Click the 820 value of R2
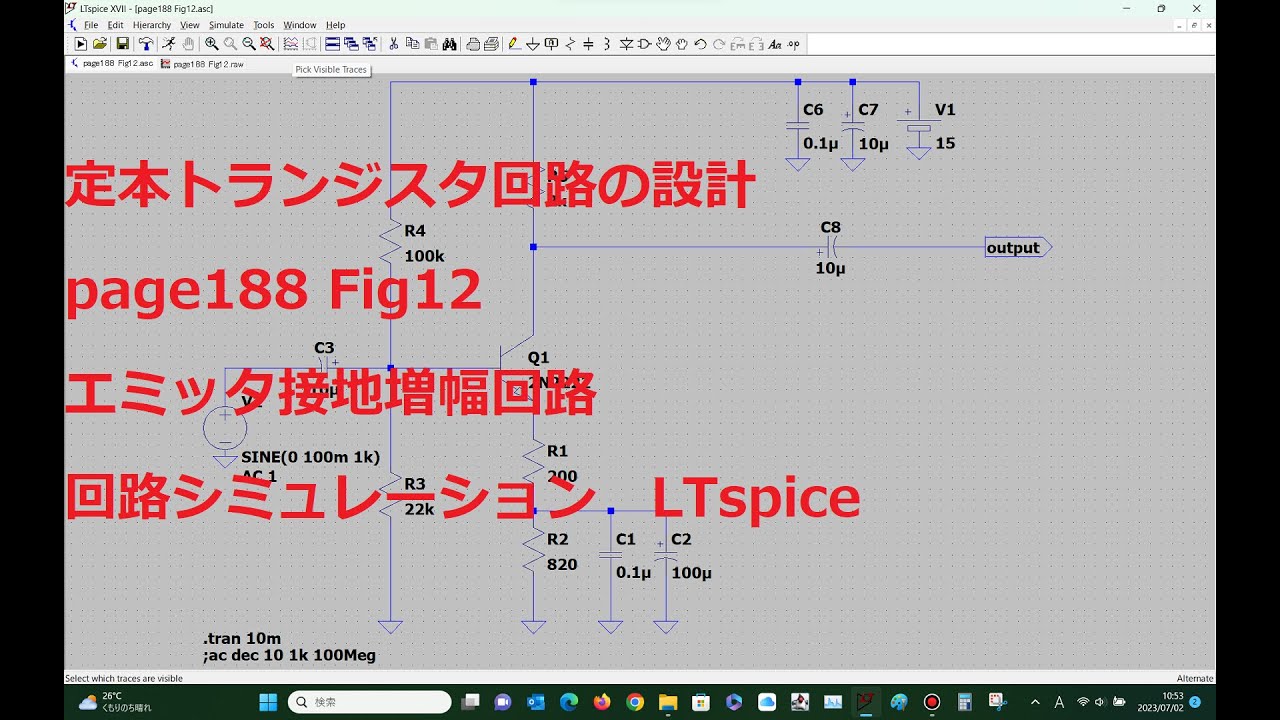The height and width of the screenshot is (720, 1280). click(562, 564)
